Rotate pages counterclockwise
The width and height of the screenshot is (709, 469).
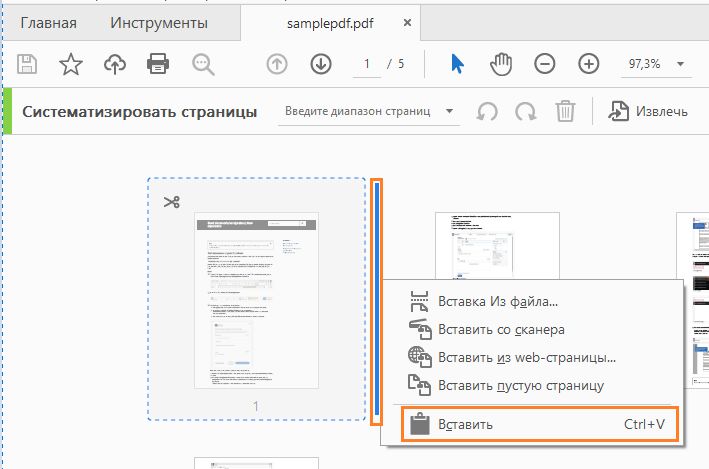click(x=487, y=111)
